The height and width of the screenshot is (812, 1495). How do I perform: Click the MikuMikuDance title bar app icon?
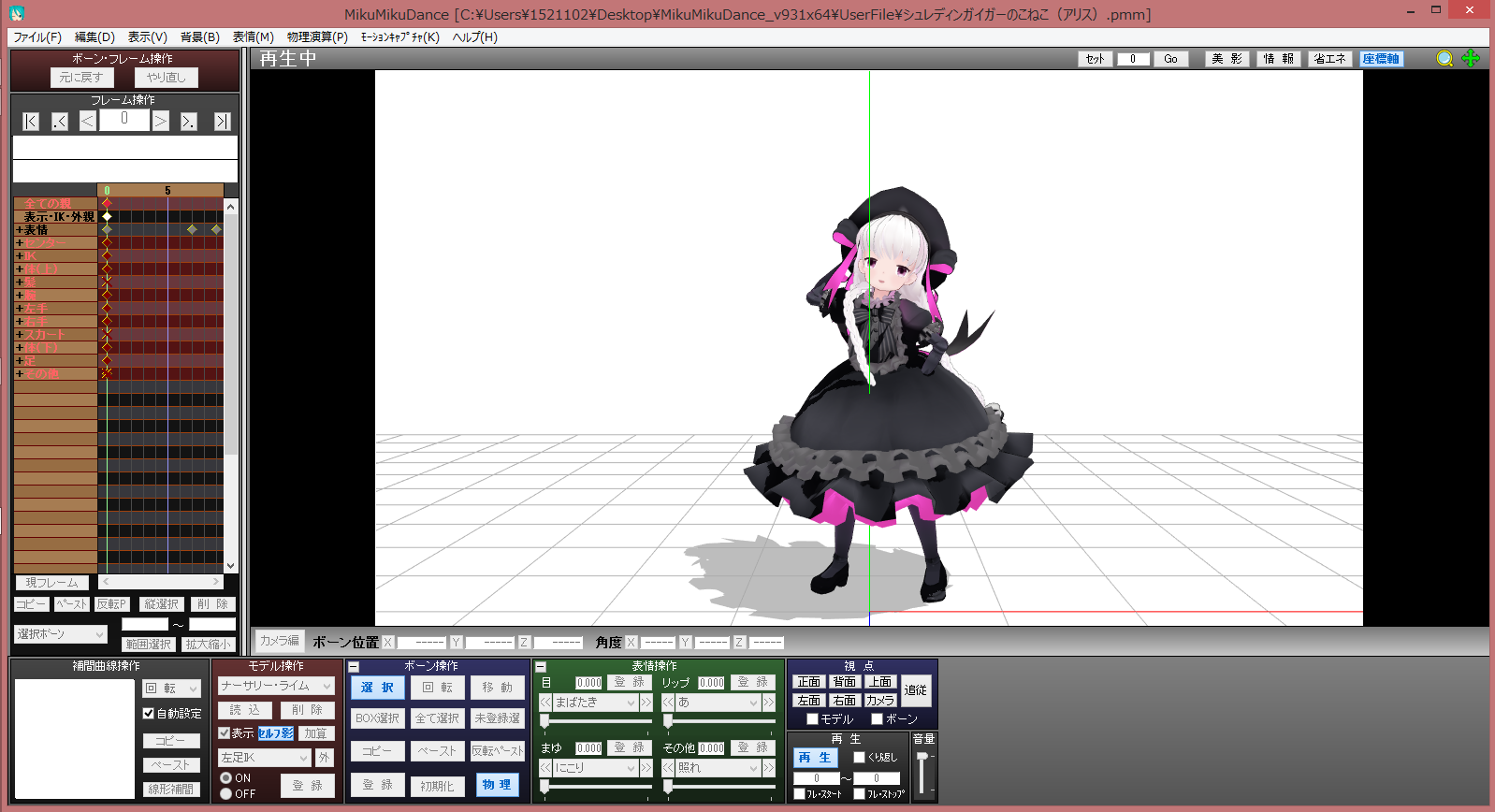(x=16, y=13)
